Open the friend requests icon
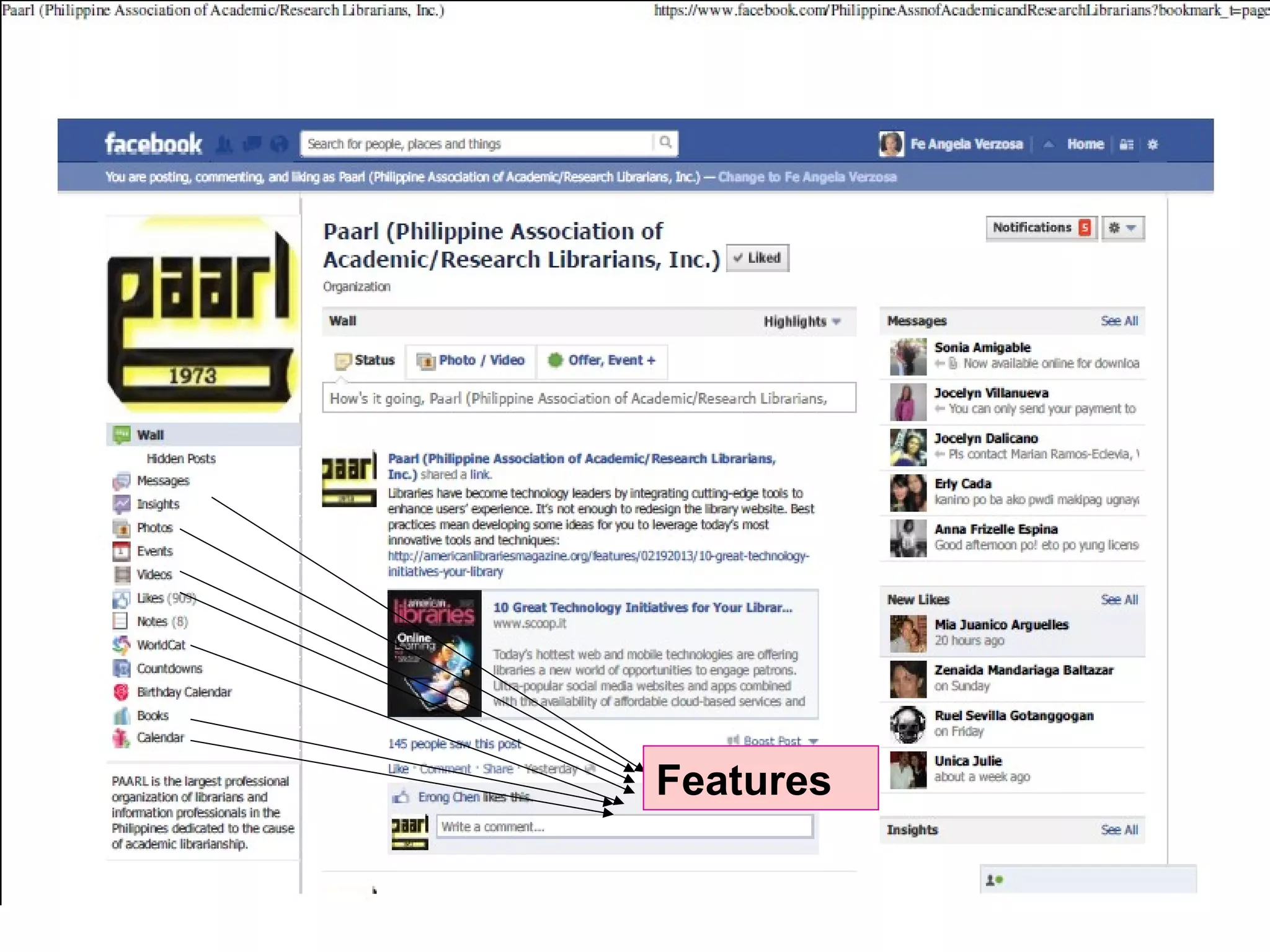This screenshot has height=952, width=1270. click(224, 144)
